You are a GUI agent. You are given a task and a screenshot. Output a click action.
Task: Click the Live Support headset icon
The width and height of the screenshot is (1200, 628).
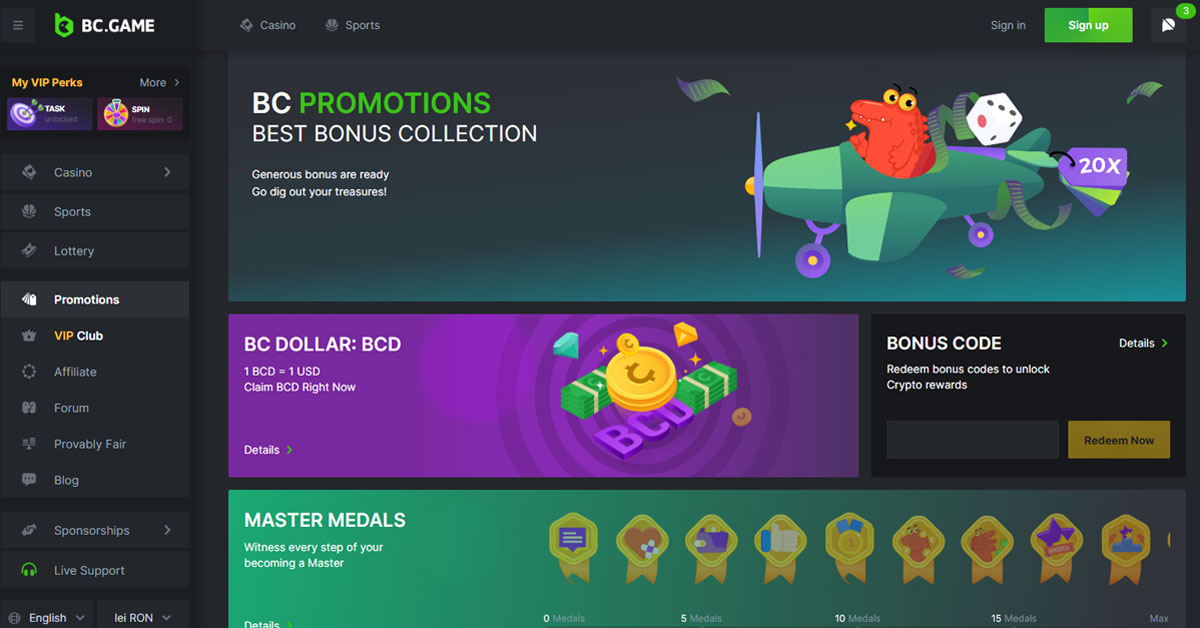tap(30, 570)
